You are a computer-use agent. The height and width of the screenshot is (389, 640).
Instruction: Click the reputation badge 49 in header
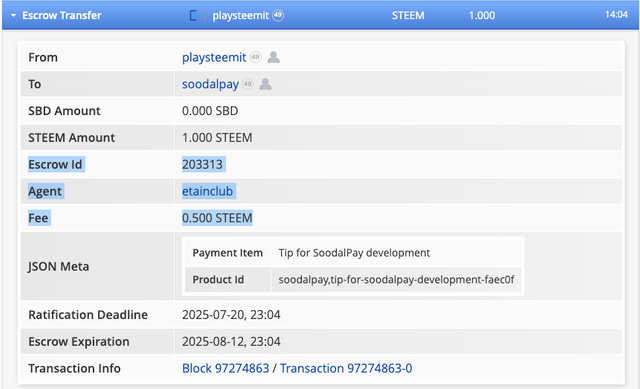coord(278,15)
